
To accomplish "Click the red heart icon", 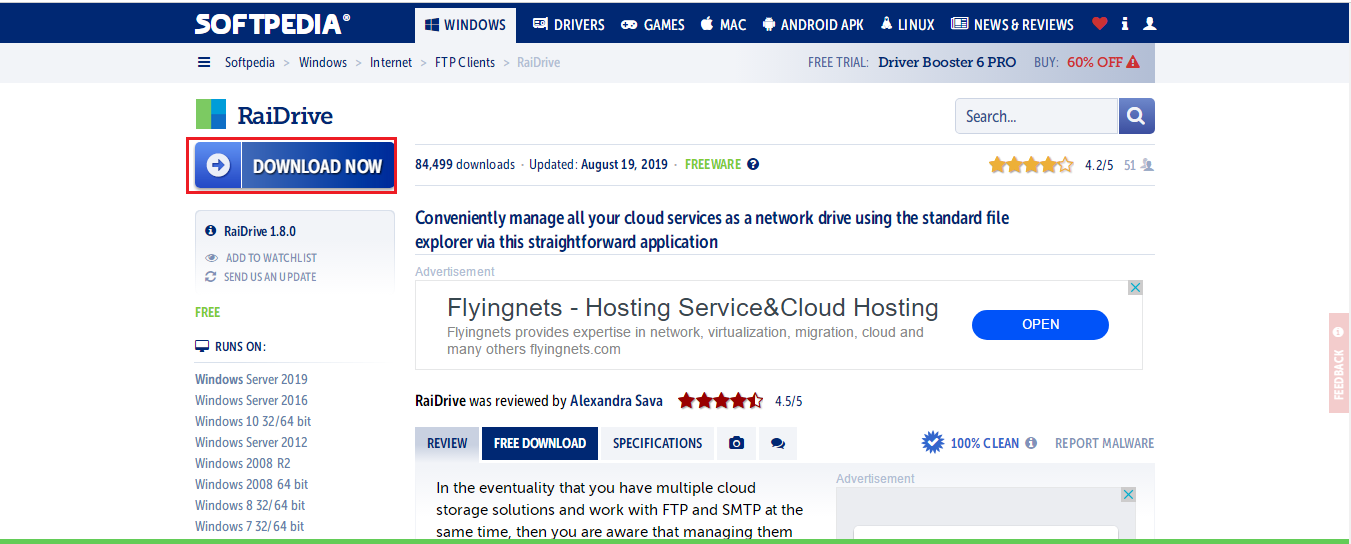I will pyautogui.click(x=1100, y=24).
